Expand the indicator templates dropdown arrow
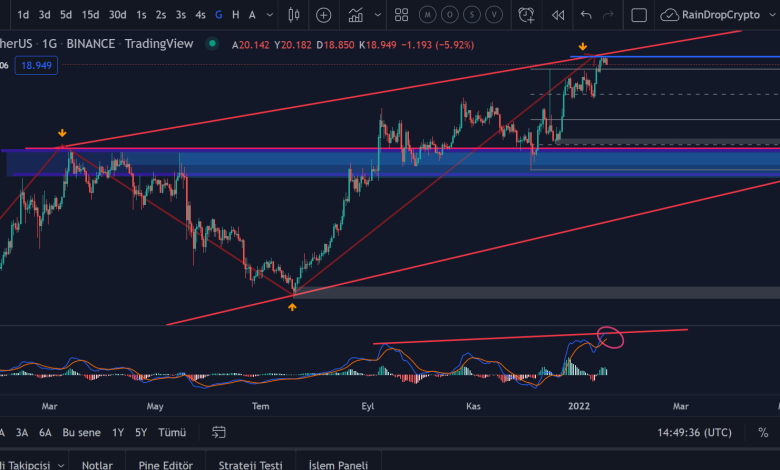The height and width of the screenshot is (470, 780). [x=379, y=15]
